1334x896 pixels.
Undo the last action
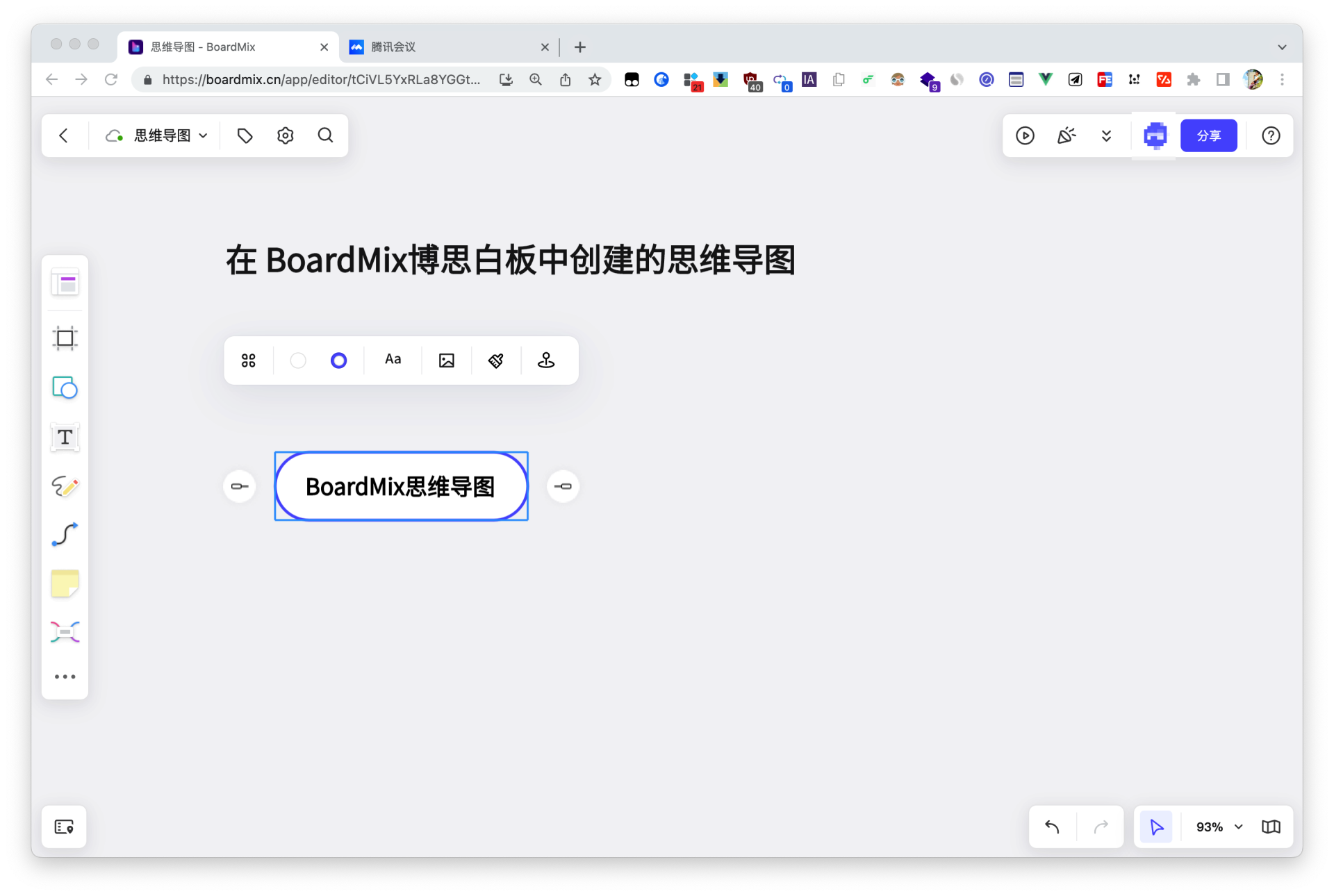point(1053,827)
